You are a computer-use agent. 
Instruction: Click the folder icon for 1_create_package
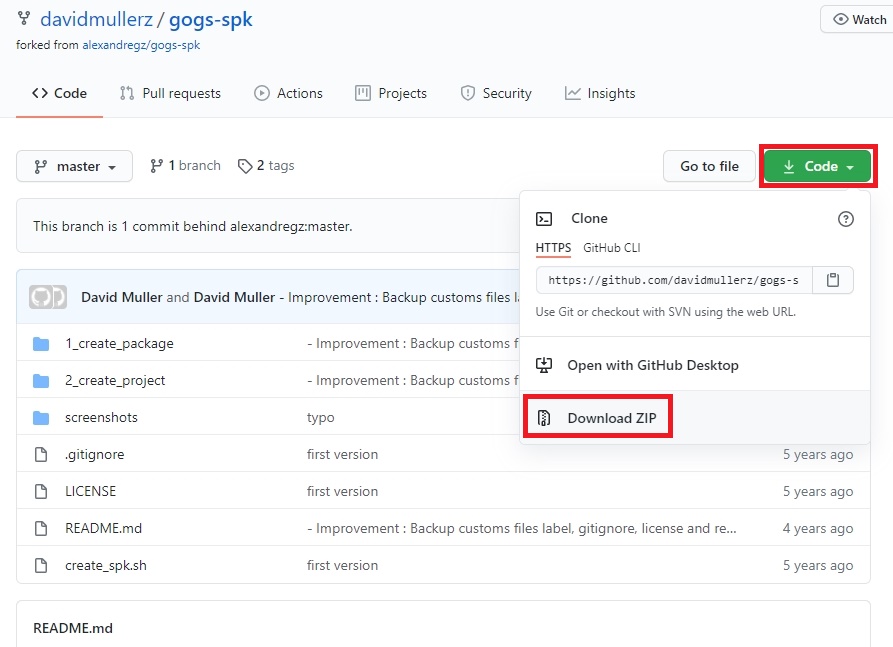pos(41,344)
